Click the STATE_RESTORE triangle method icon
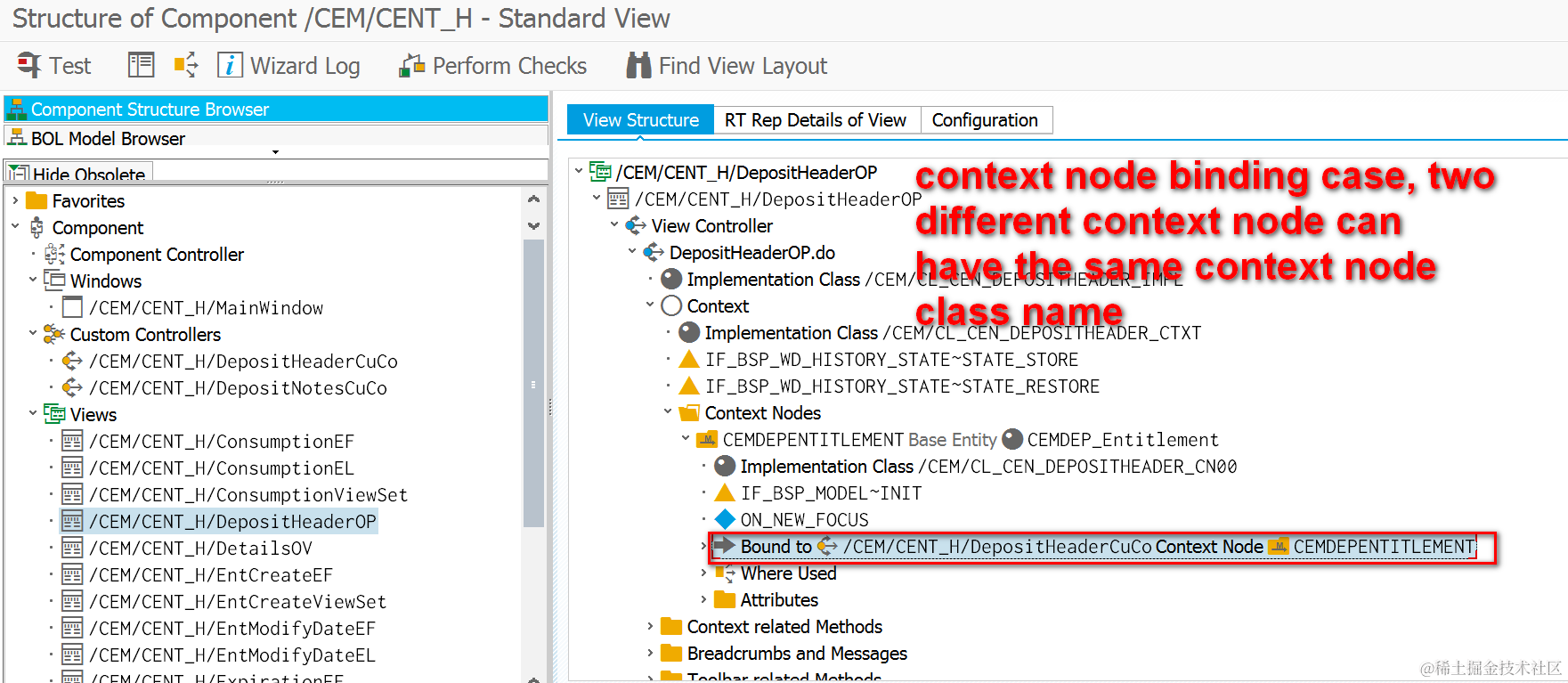This screenshot has width=1568, height=683. click(689, 386)
